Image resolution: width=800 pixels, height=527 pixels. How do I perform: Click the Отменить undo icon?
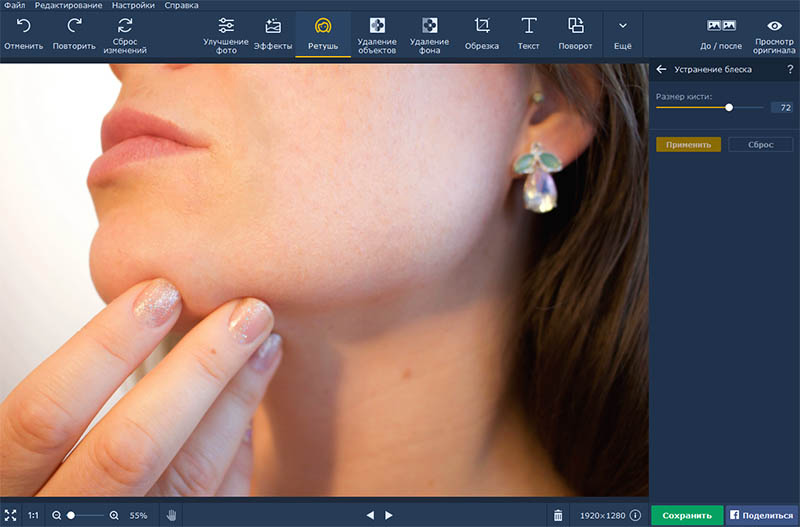tap(23, 27)
